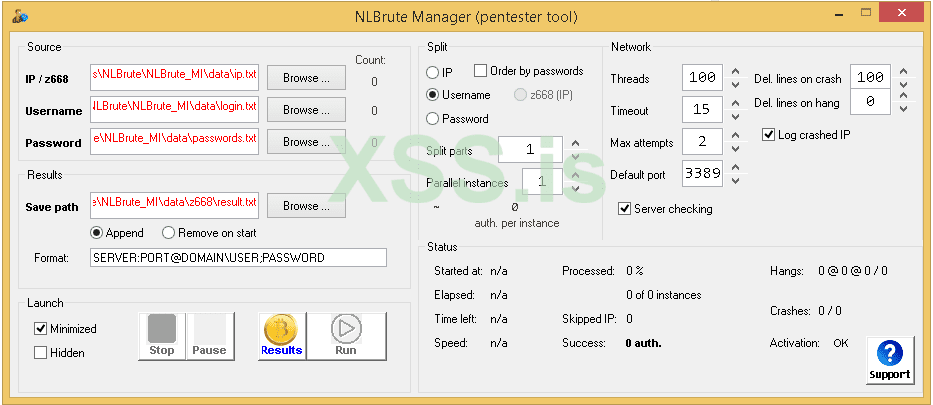This screenshot has width=933, height=405.
Task: Increase Max attempts with the up arrow
Action: (735, 135)
